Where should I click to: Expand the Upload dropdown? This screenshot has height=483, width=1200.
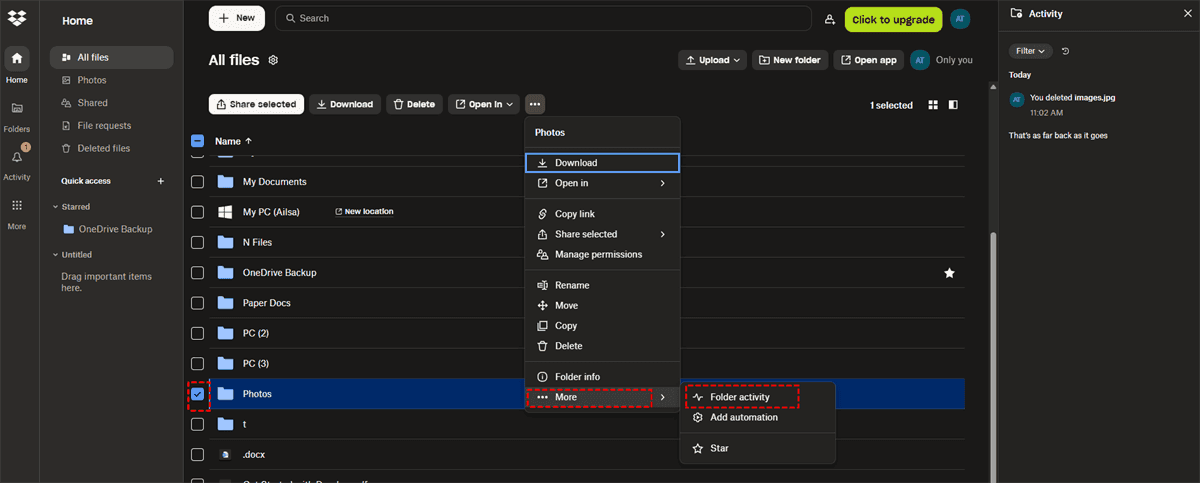[x=713, y=60]
